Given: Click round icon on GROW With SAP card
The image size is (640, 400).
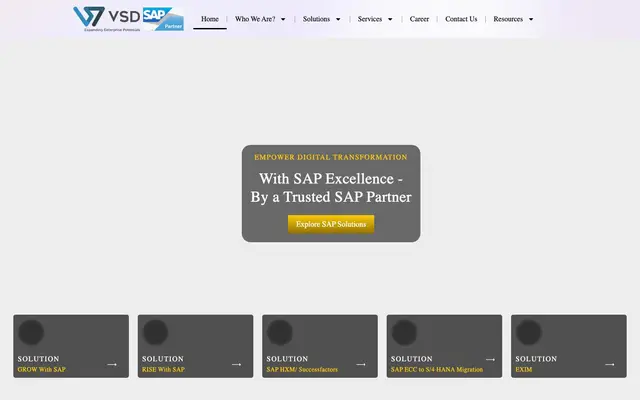Looking at the screenshot, I should (31, 332).
